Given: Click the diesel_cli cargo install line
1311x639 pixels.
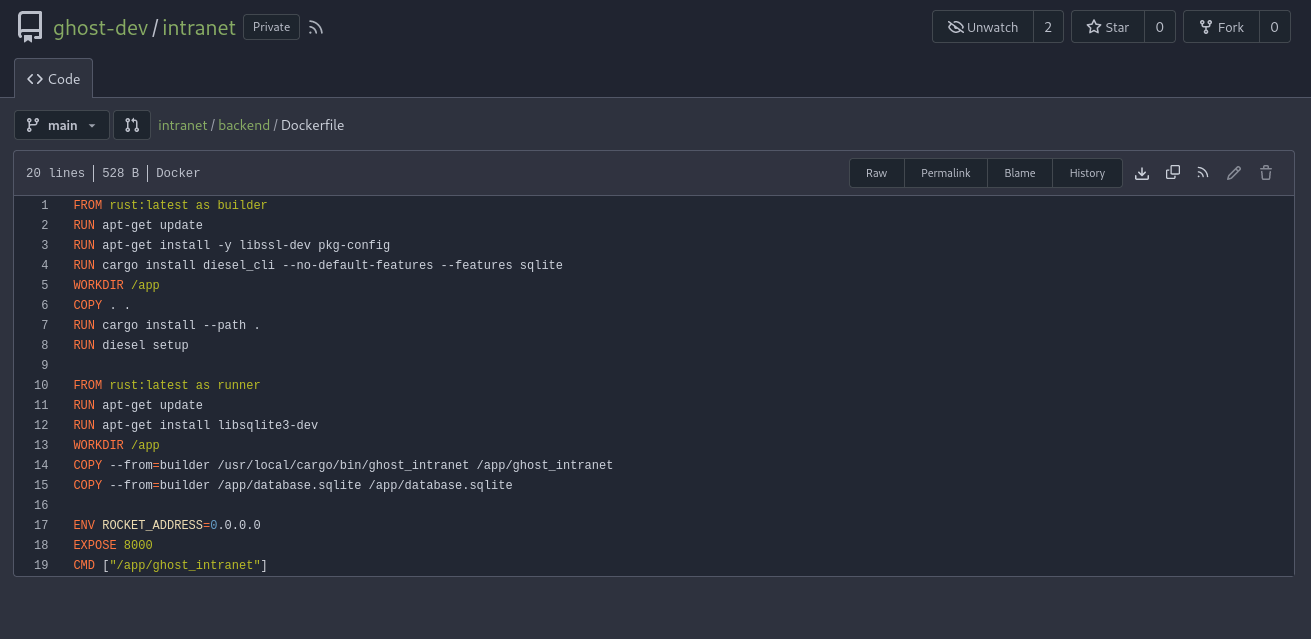Looking at the screenshot, I should click(x=318, y=265).
